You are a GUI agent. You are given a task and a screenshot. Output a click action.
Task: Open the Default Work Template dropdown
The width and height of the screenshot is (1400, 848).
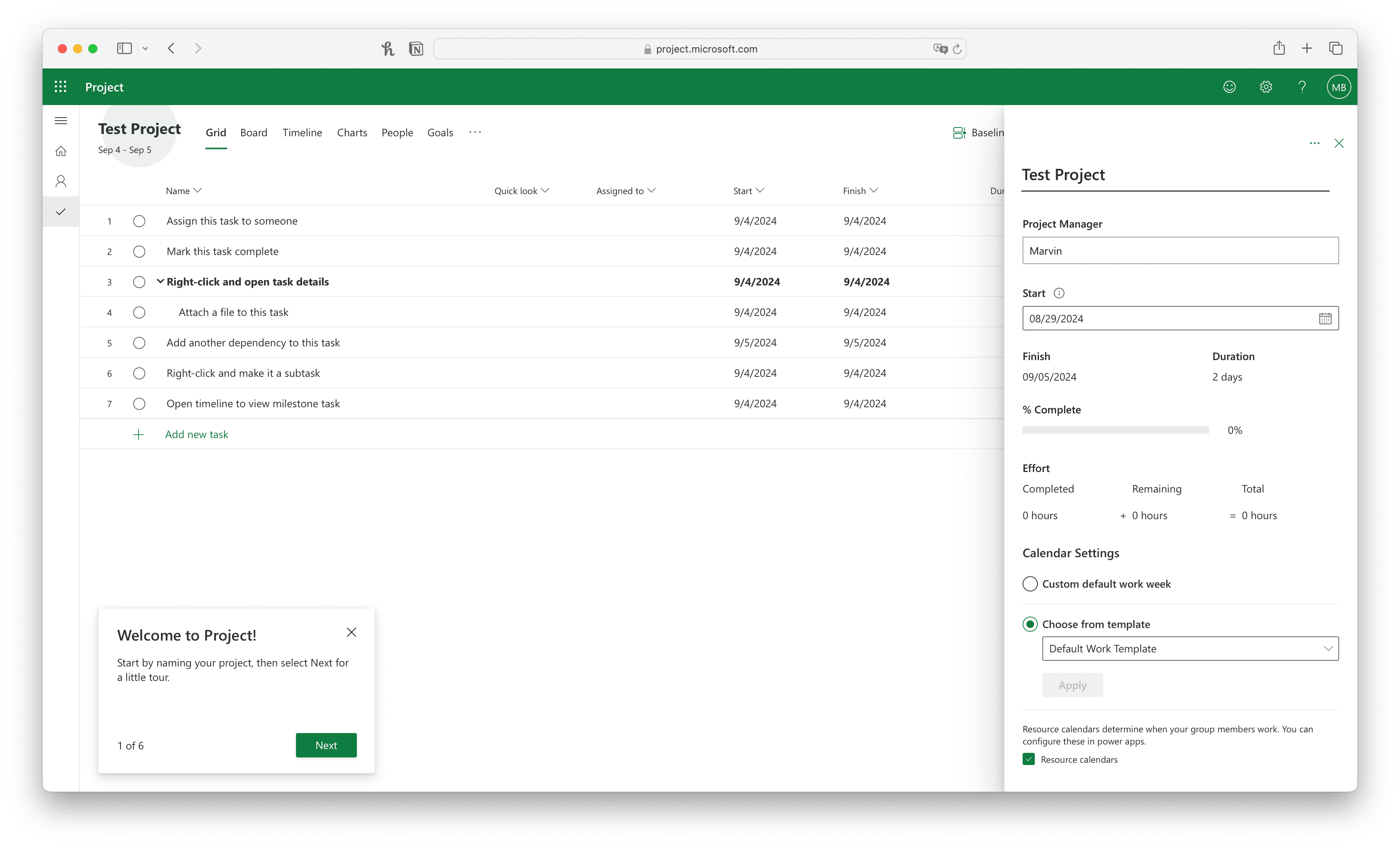tap(1190, 649)
